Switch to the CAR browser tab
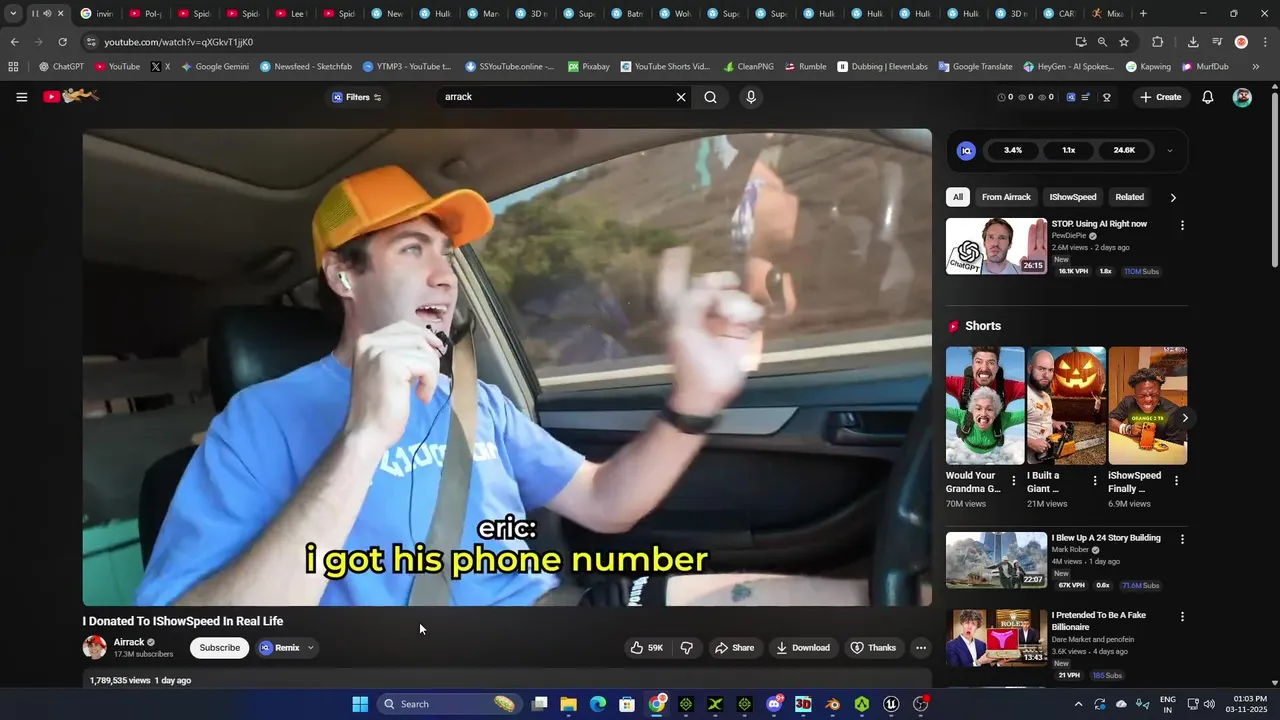This screenshot has width=1280, height=720. pos(1058,14)
